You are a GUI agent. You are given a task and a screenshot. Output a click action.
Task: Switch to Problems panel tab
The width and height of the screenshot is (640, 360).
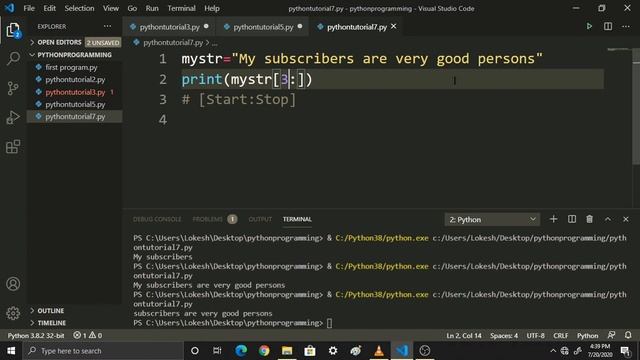[x=208, y=219]
